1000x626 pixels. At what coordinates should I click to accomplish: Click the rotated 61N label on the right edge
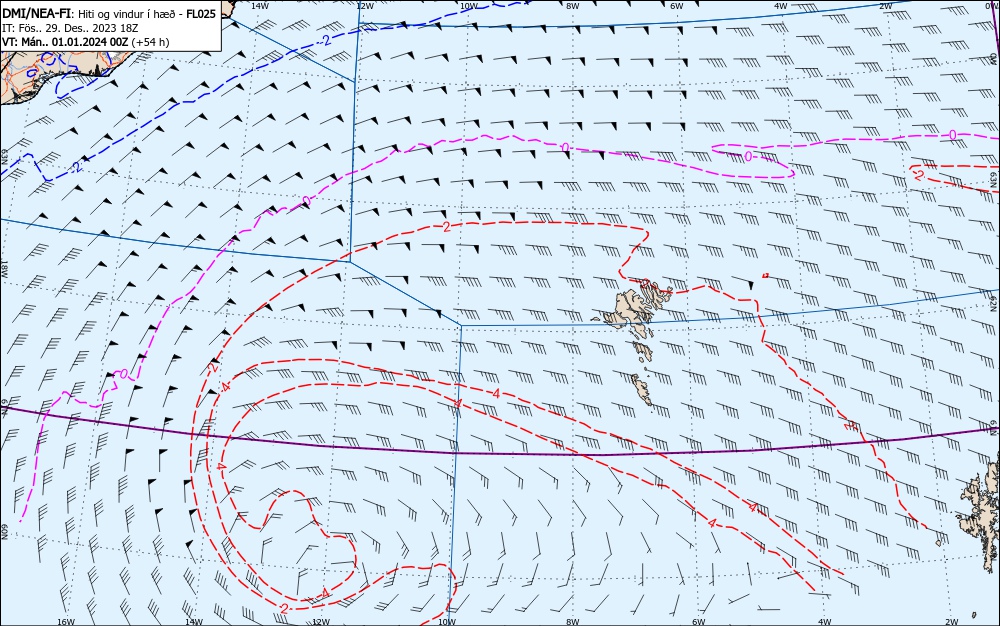(x=994, y=428)
